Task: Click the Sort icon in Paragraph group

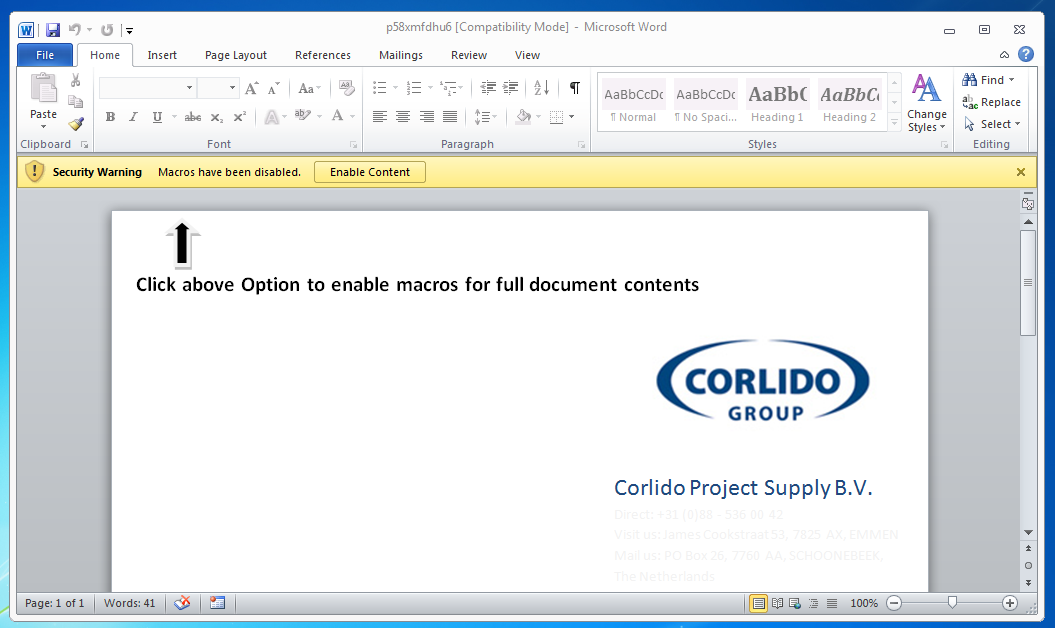Action: [541, 88]
